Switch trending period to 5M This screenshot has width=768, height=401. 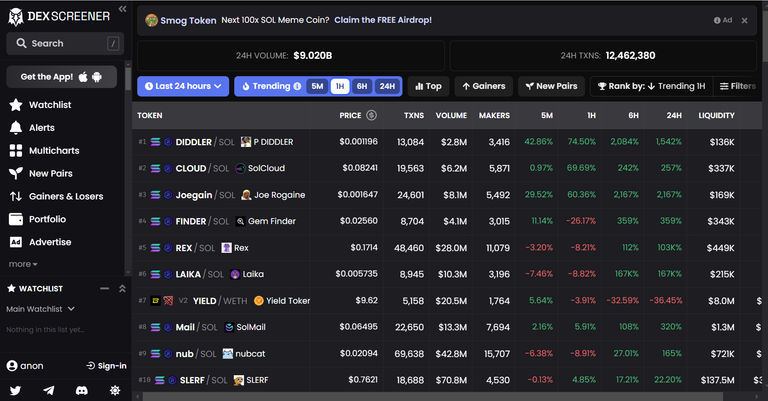coord(317,86)
